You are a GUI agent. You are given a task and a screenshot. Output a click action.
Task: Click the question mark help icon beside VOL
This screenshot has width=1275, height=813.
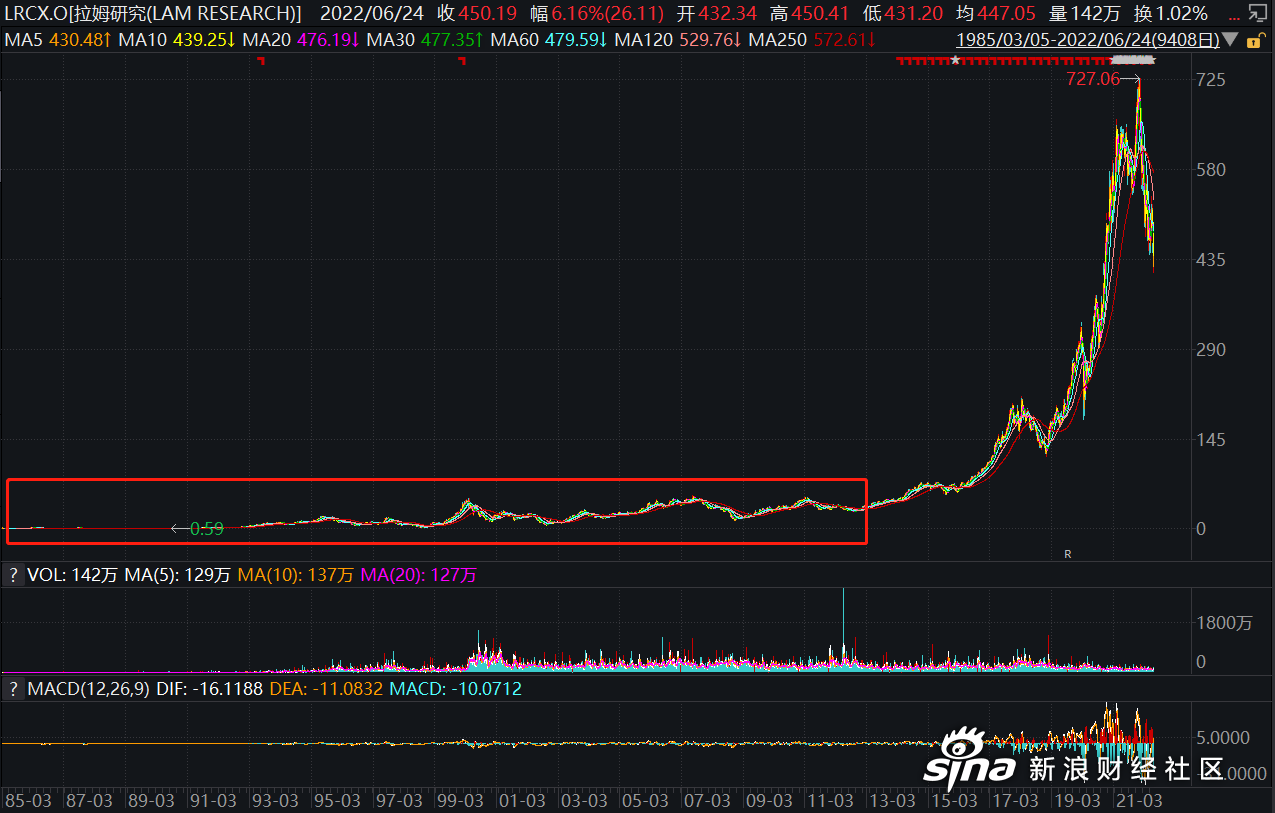(13, 575)
